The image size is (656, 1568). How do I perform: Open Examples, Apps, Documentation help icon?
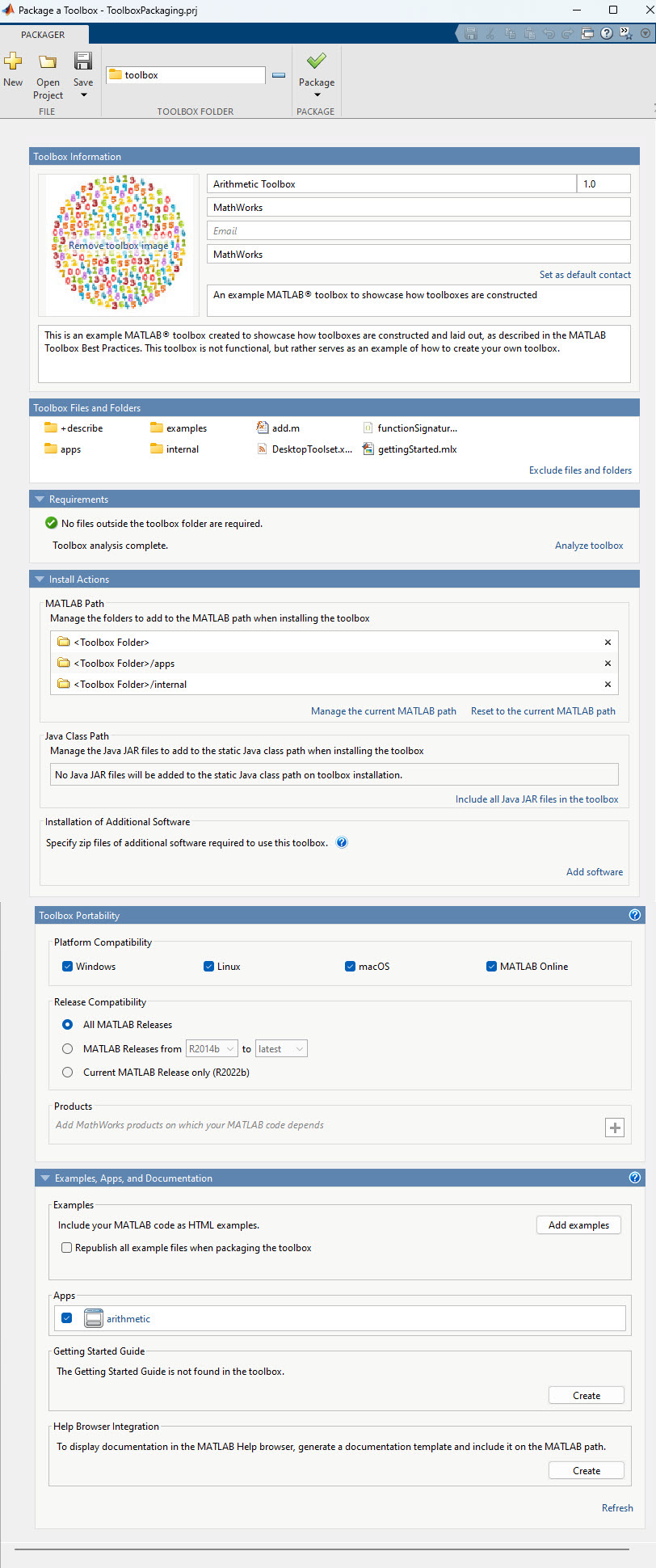(635, 1178)
